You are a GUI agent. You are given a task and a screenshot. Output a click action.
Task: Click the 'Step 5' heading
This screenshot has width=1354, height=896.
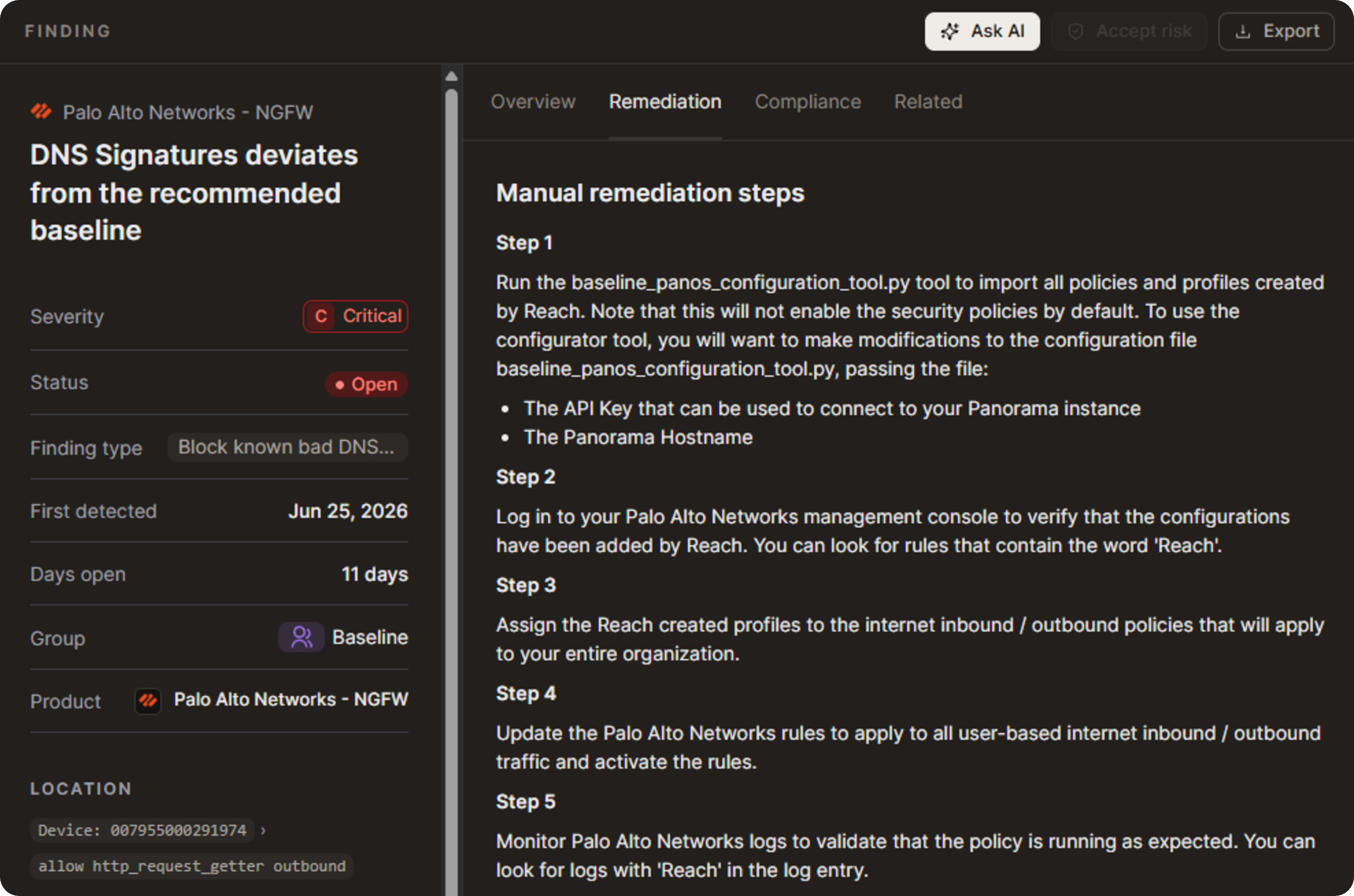pyautogui.click(x=526, y=802)
